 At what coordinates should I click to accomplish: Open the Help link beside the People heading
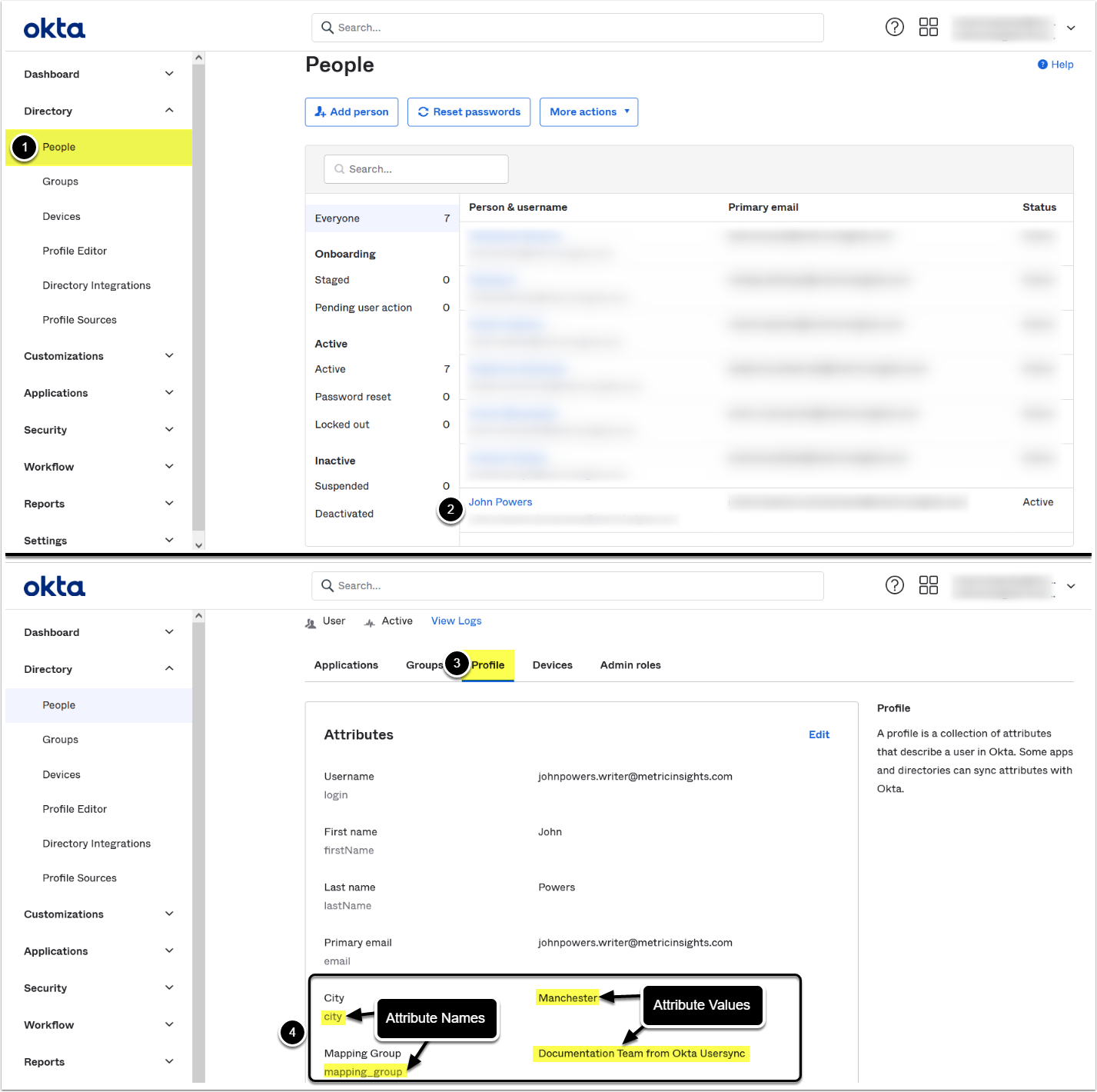click(1055, 65)
